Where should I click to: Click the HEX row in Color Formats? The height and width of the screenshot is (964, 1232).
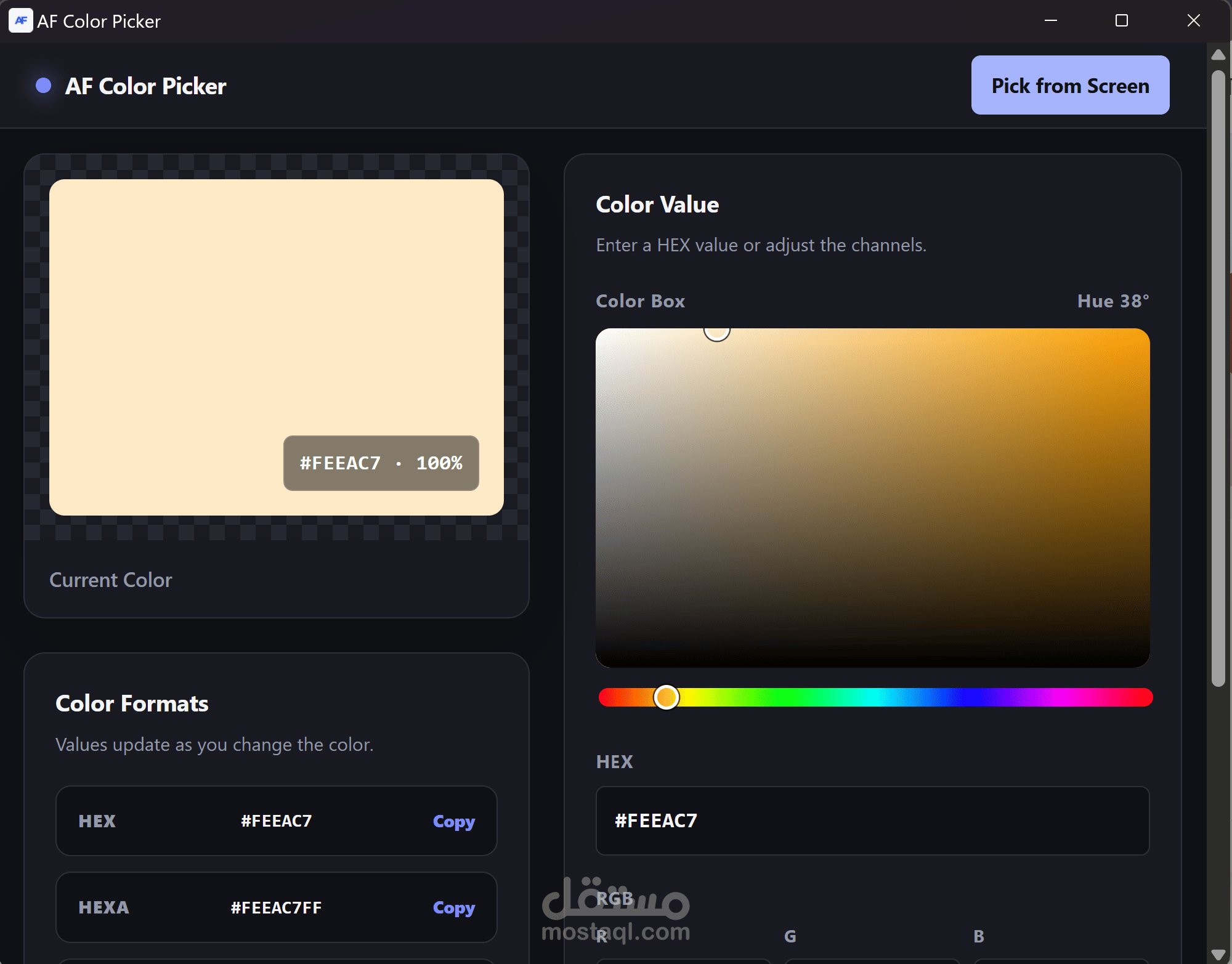[276, 820]
